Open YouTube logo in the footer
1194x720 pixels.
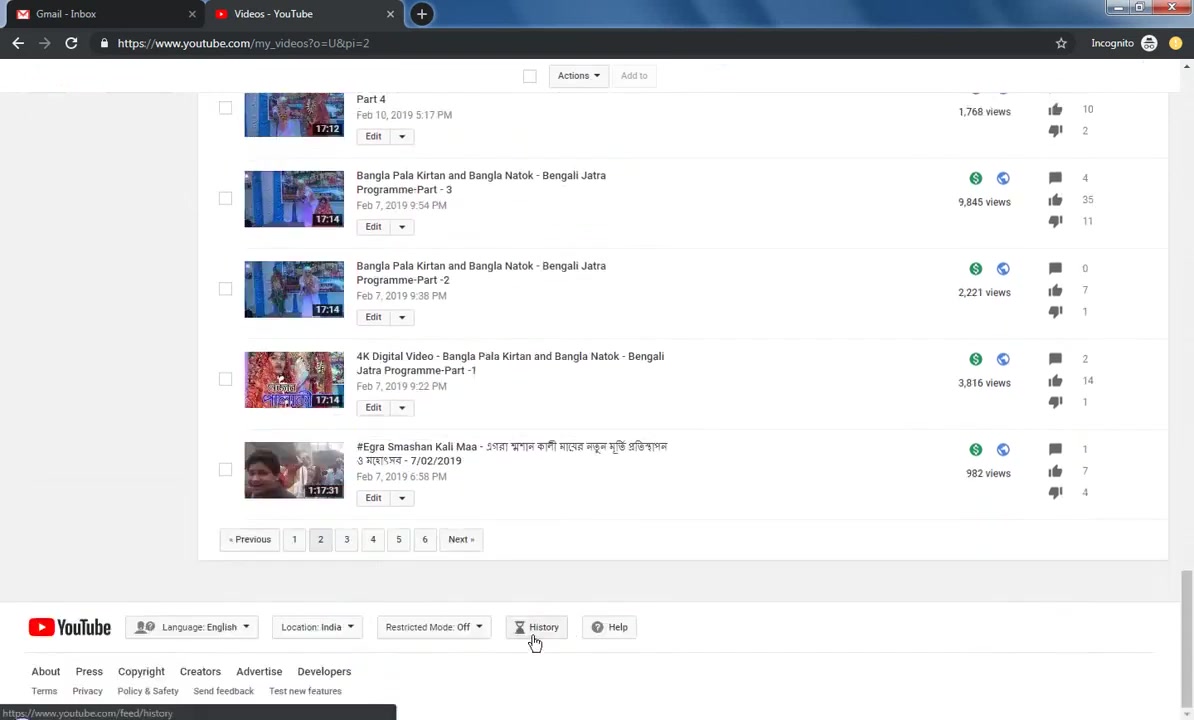tap(69, 627)
